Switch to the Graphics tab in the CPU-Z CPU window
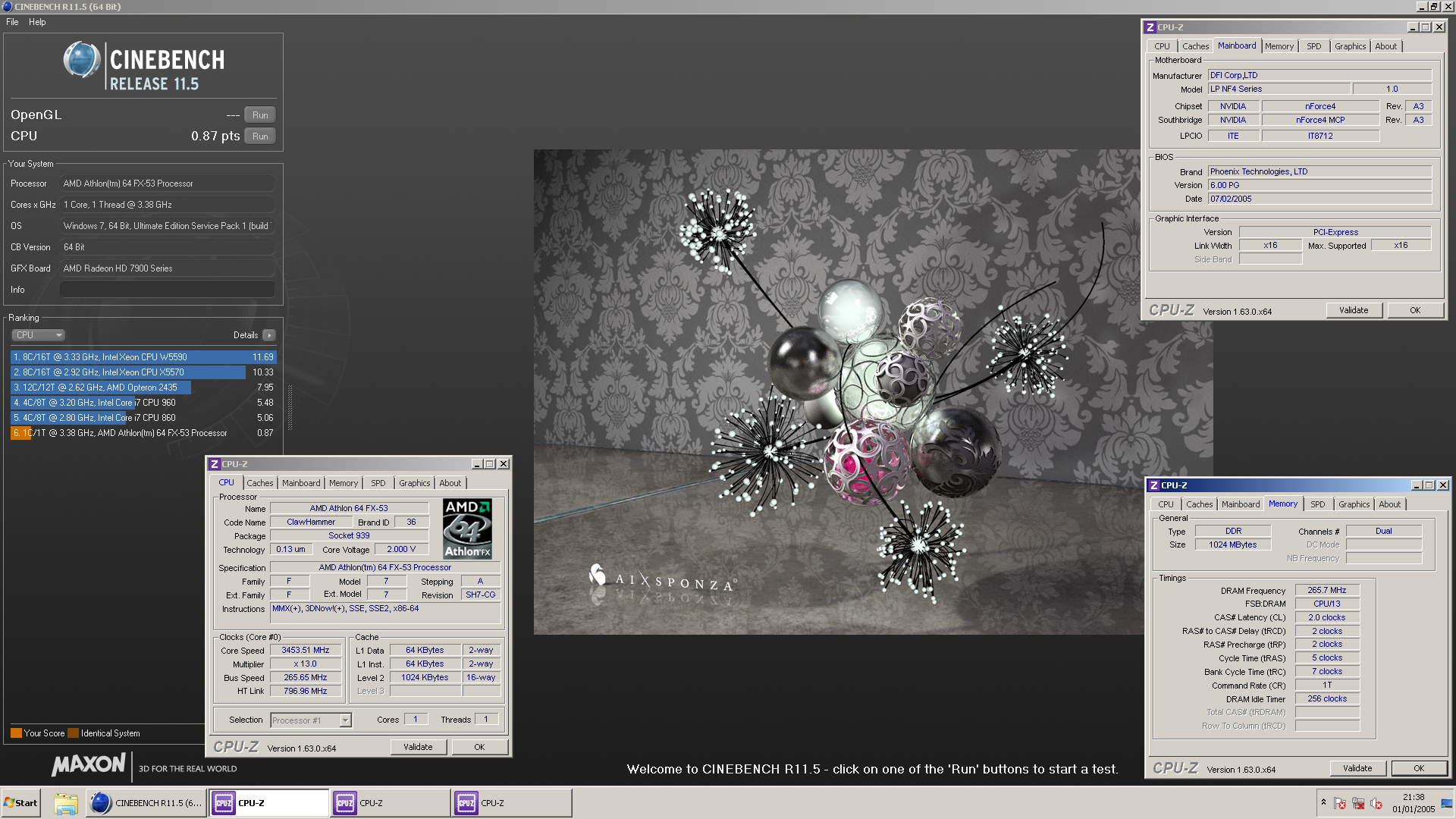Viewport: 1456px width, 819px height. tap(415, 483)
